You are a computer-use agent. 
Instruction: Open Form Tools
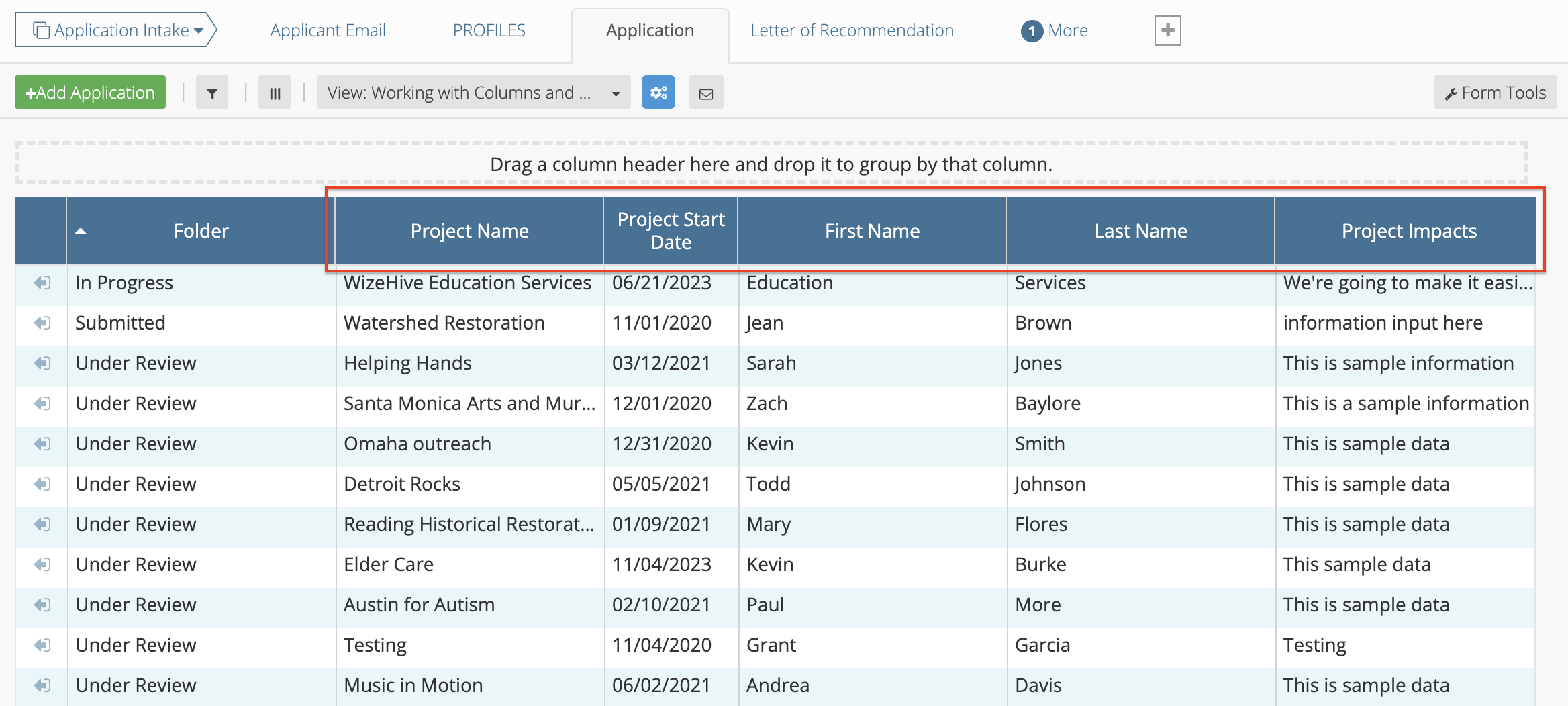(x=1494, y=92)
